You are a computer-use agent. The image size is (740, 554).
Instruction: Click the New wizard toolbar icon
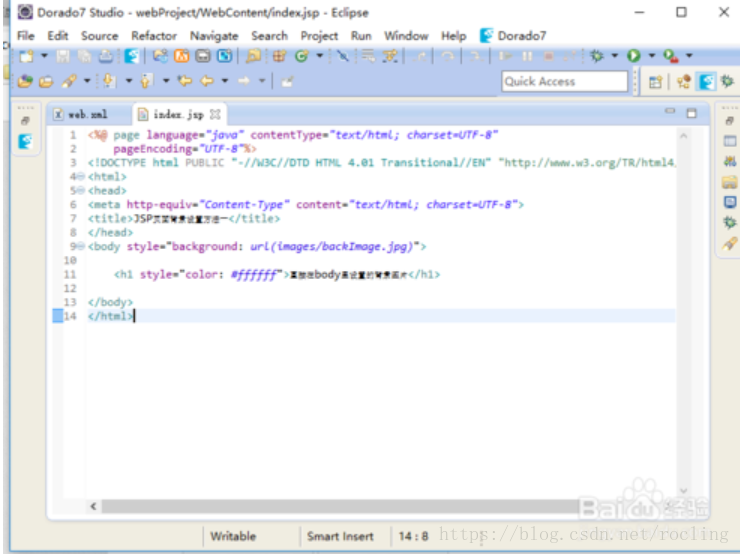click(26, 56)
